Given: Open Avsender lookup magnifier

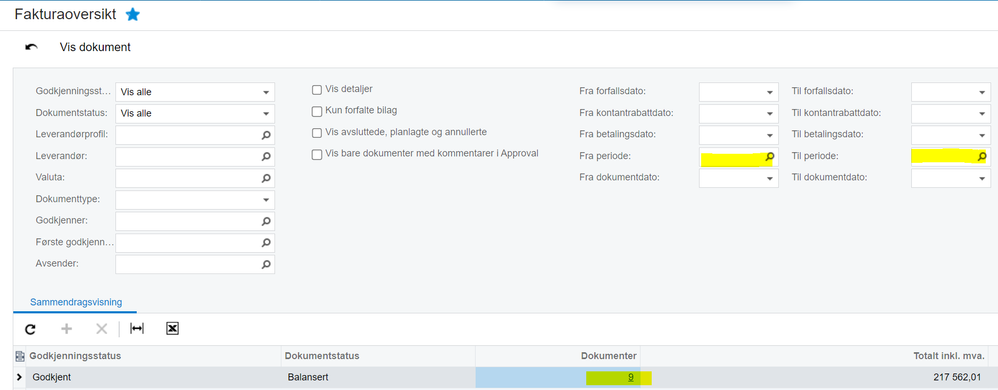Looking at the screenshot, I should tap(266, 264).
